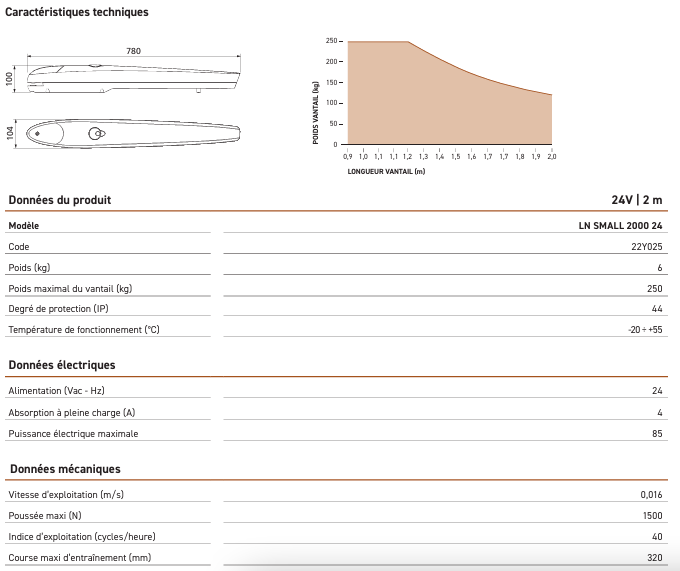Select the Poussée maxi value 1500

point(652,516)
